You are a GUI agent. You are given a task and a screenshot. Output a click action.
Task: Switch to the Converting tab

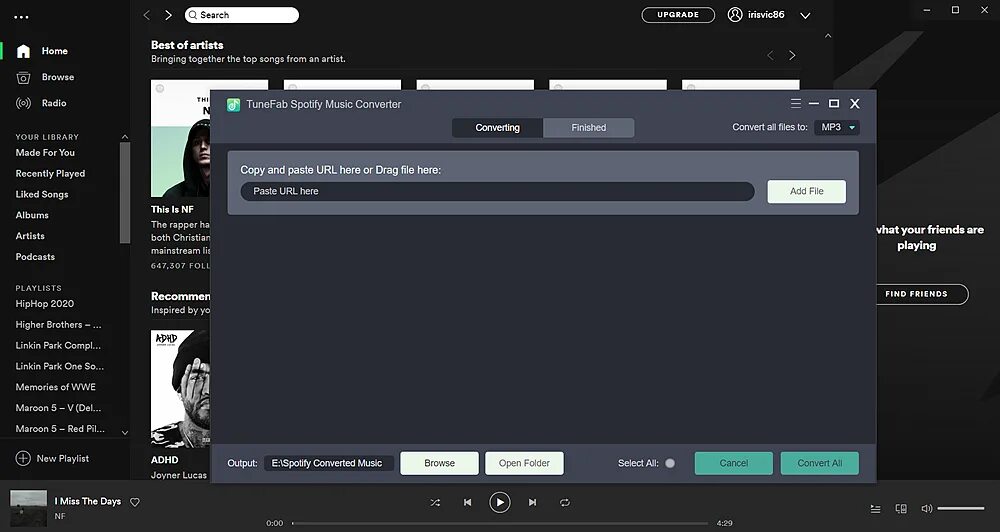497,128
